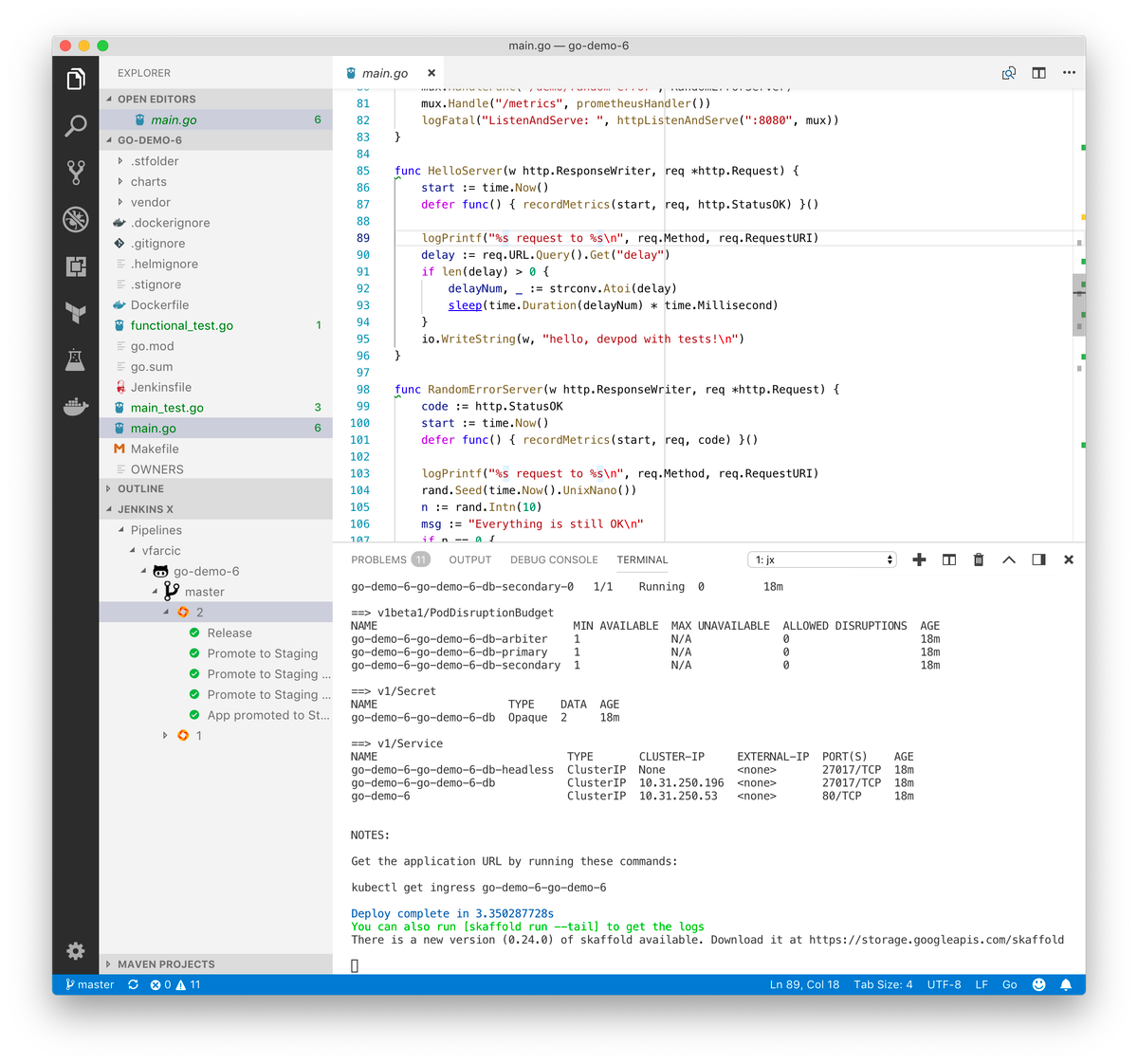Open the Search view in the activity bar
The width and height of the screenshot is (1138, 1064).
[x=76, y=125]
